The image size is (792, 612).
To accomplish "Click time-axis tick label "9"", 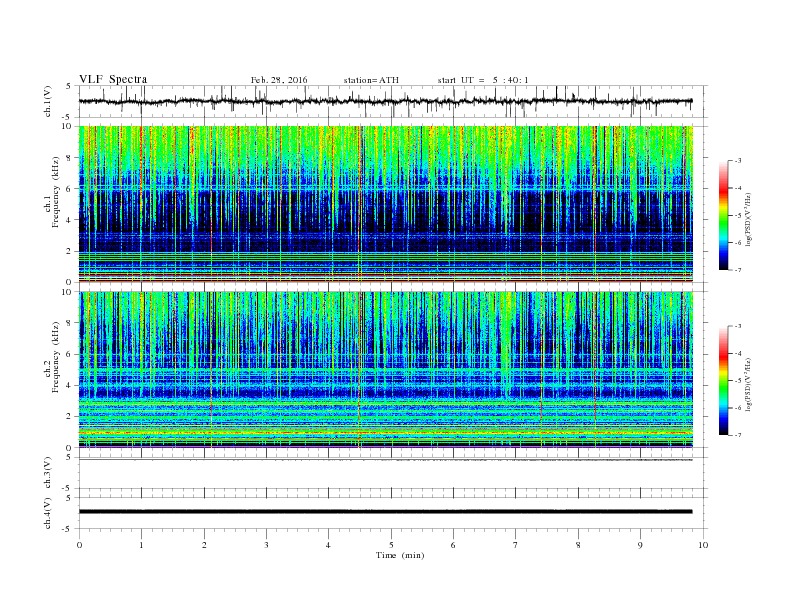I will pyautogui.click(x=640, y=545).
